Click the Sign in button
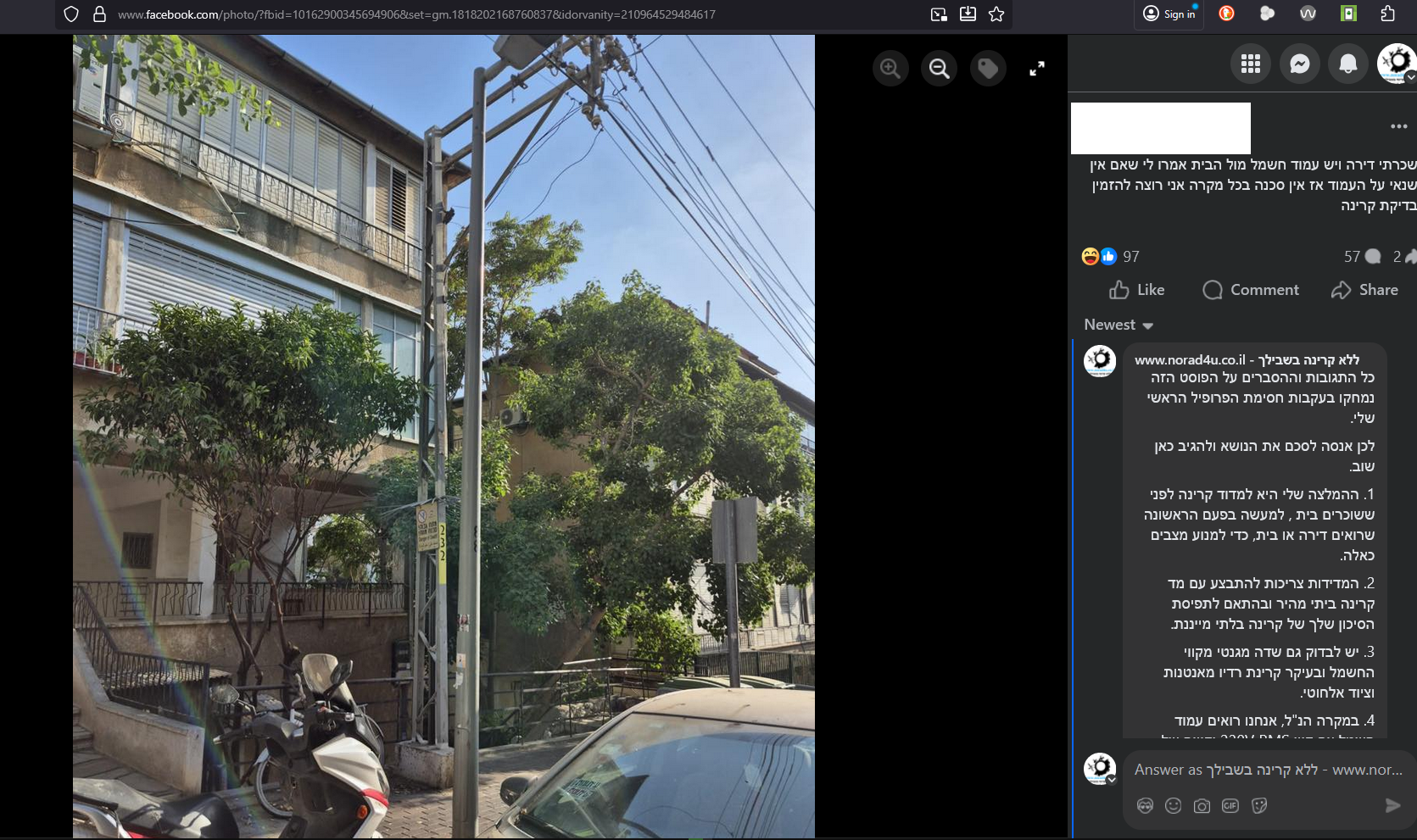The image size is (1417, 840). 1169,14
